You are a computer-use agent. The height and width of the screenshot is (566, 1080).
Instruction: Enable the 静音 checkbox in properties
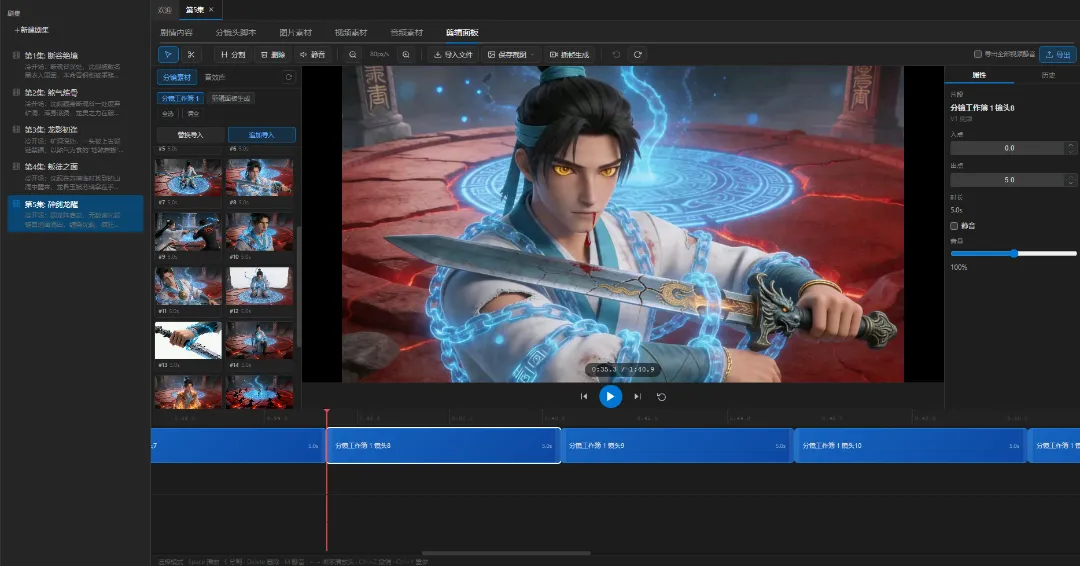point(955,226)
